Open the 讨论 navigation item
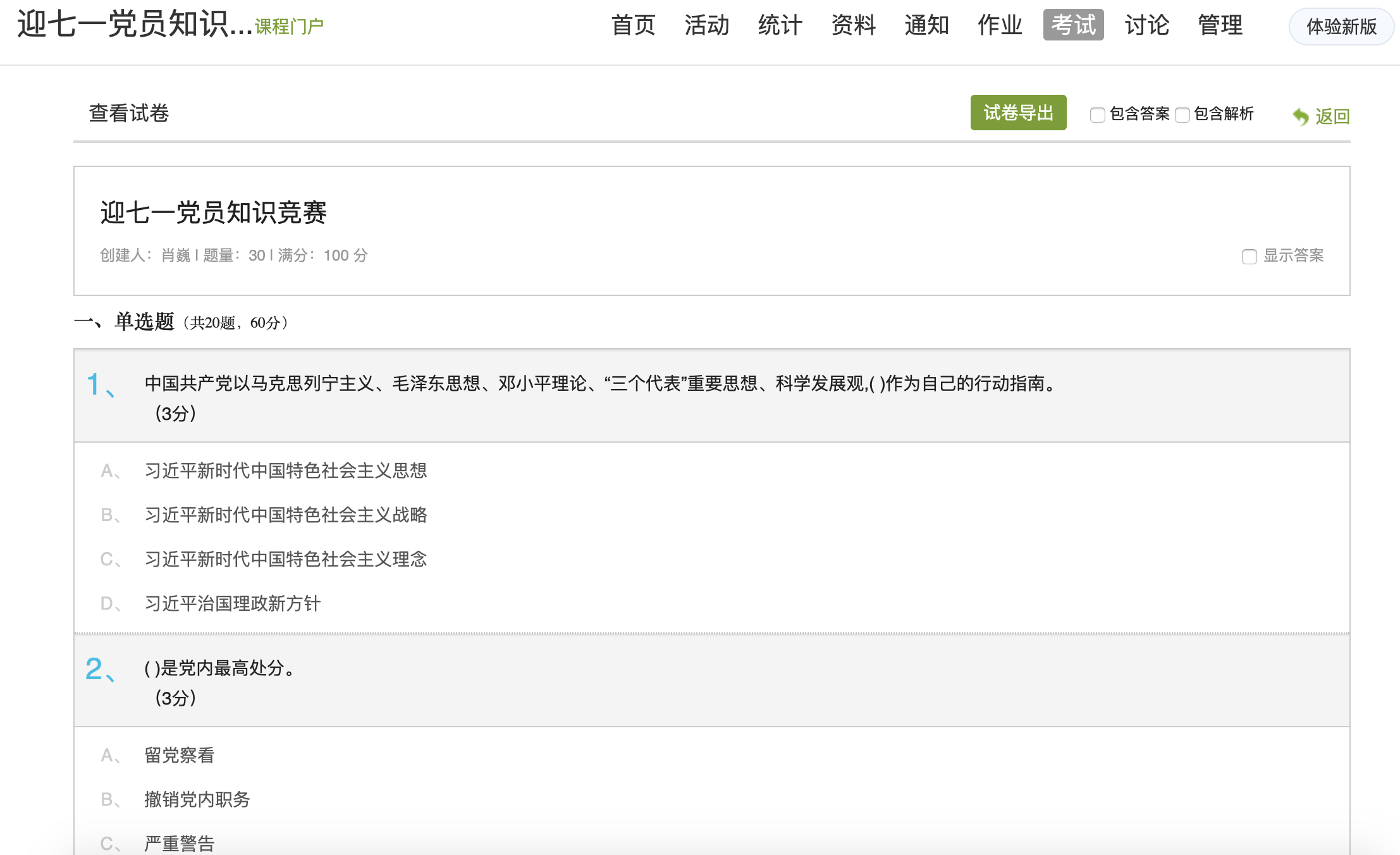This screenshot has width=1400, height=855. [x=1146, y=25]
